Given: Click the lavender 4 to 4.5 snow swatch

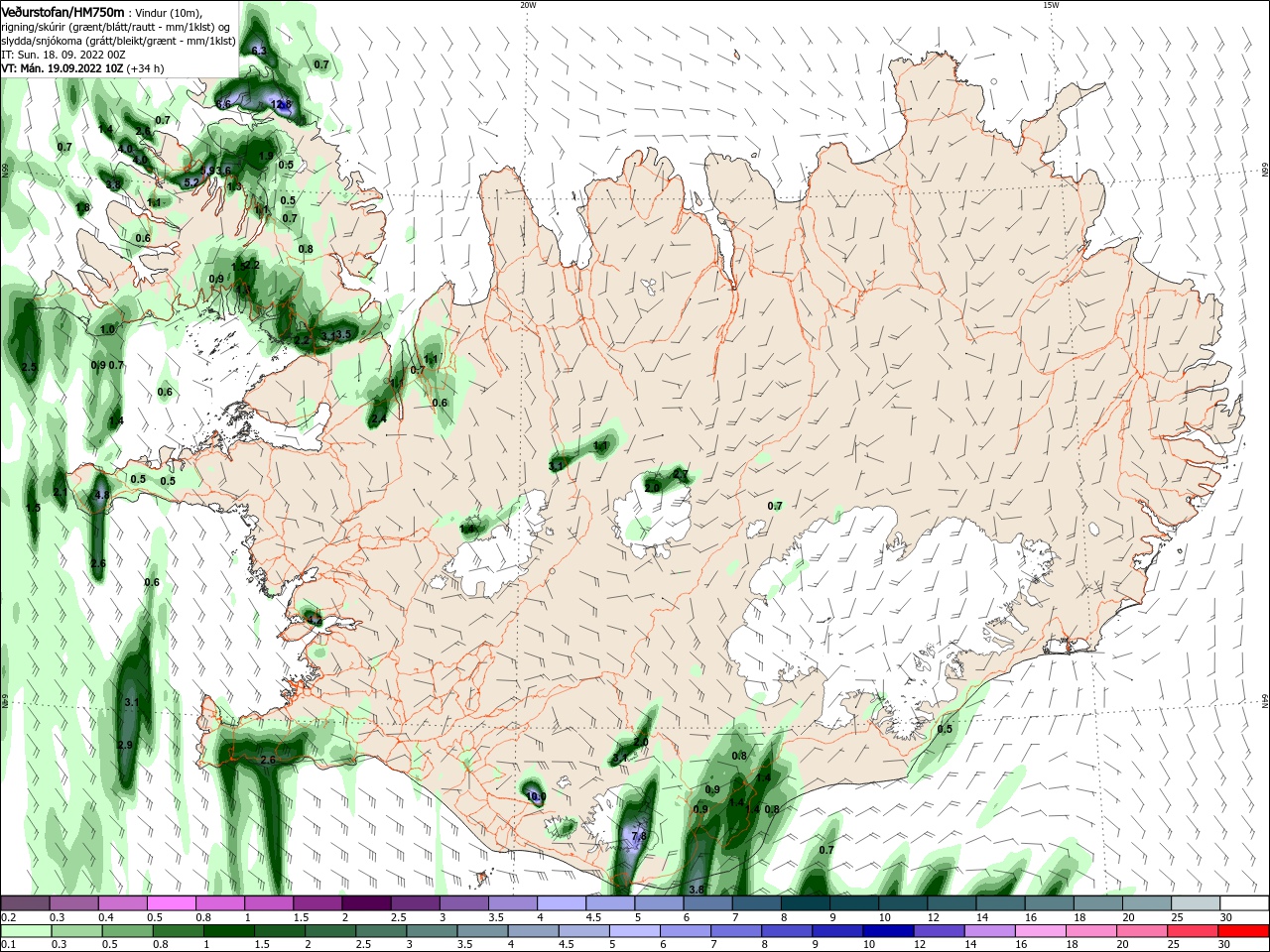Looking at the screenshot, I should pos(561,903).
